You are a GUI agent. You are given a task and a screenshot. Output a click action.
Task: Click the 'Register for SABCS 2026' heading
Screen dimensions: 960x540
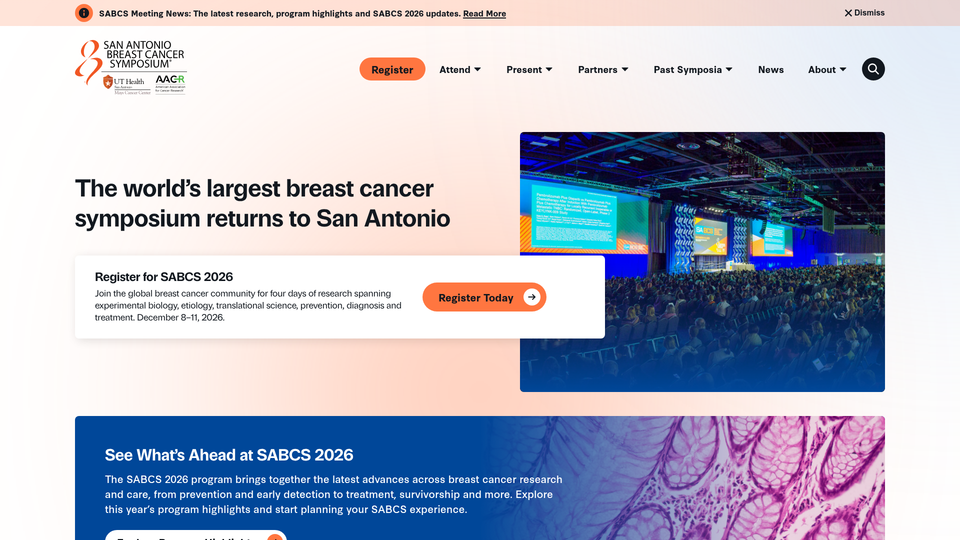tap(163, 277)
